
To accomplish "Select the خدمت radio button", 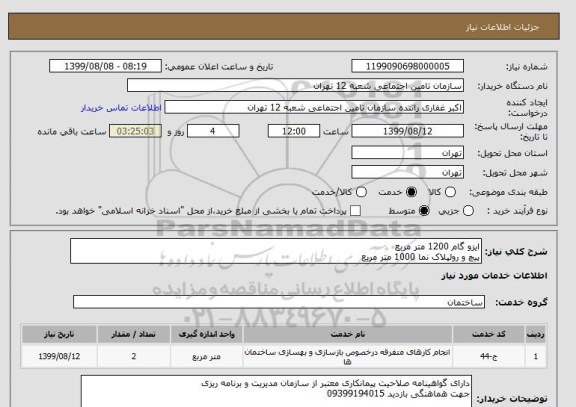I will point(411,192).
